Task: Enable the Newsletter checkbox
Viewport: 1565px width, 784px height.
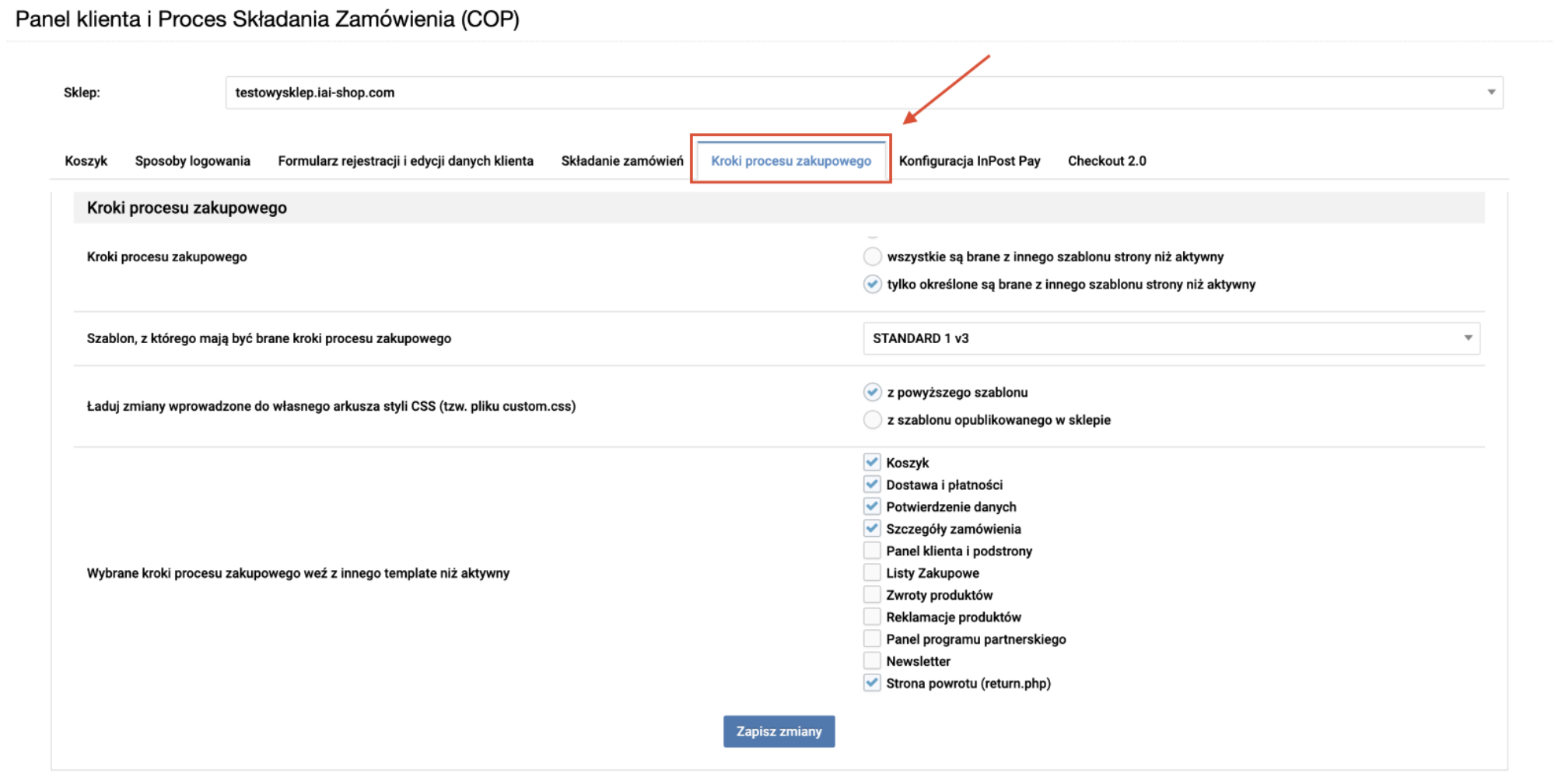Action: (872, 661)
